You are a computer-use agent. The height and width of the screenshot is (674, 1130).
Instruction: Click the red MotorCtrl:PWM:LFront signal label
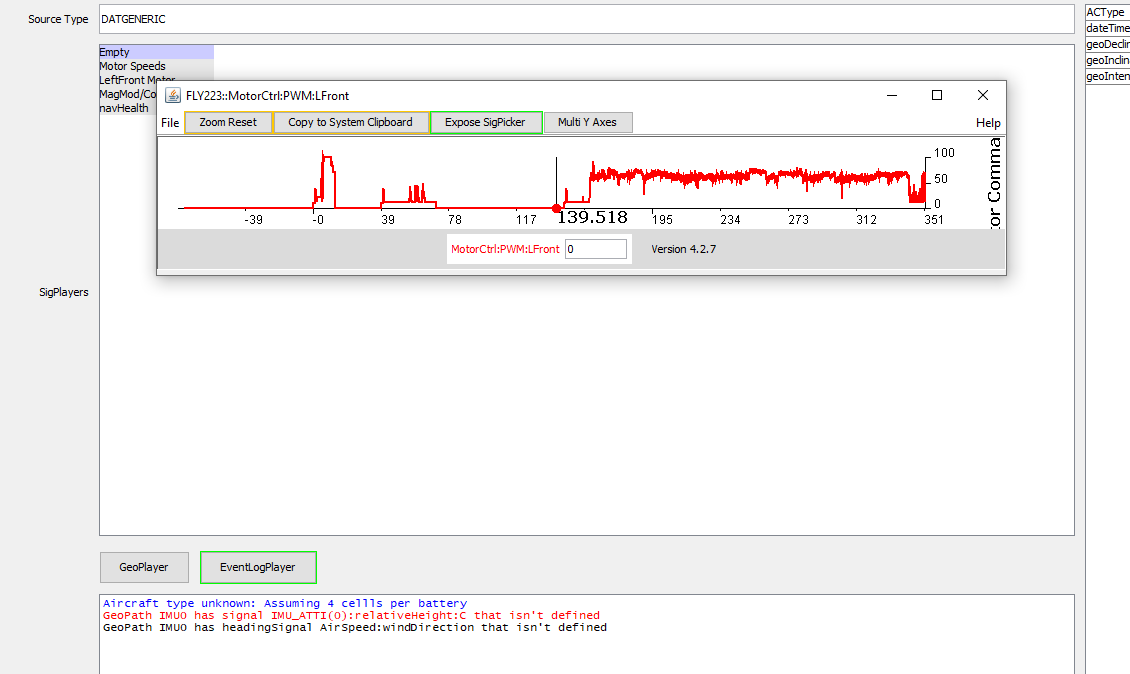pos(505,249)
